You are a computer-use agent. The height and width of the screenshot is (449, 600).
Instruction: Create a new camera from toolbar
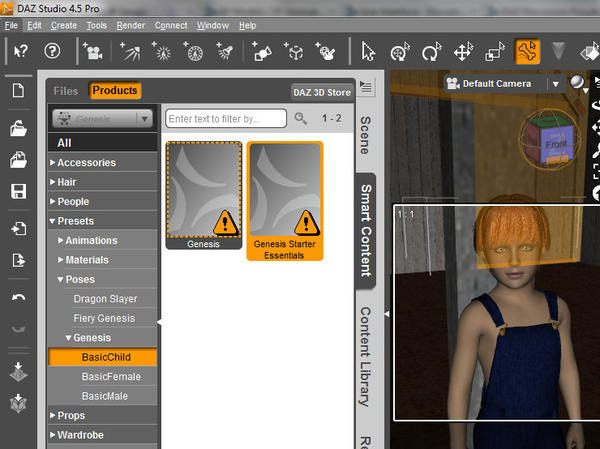[x=93, y=52]
